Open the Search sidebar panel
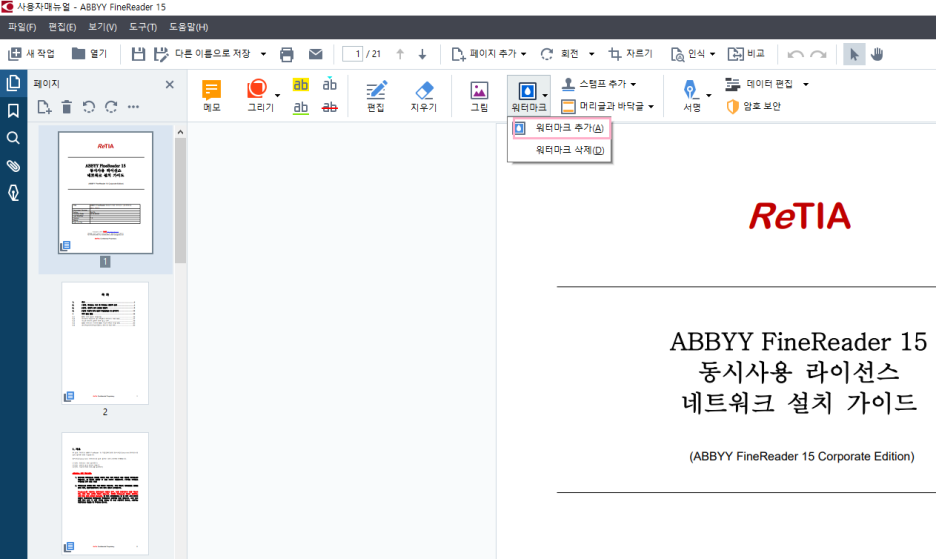 coord(13,138)
